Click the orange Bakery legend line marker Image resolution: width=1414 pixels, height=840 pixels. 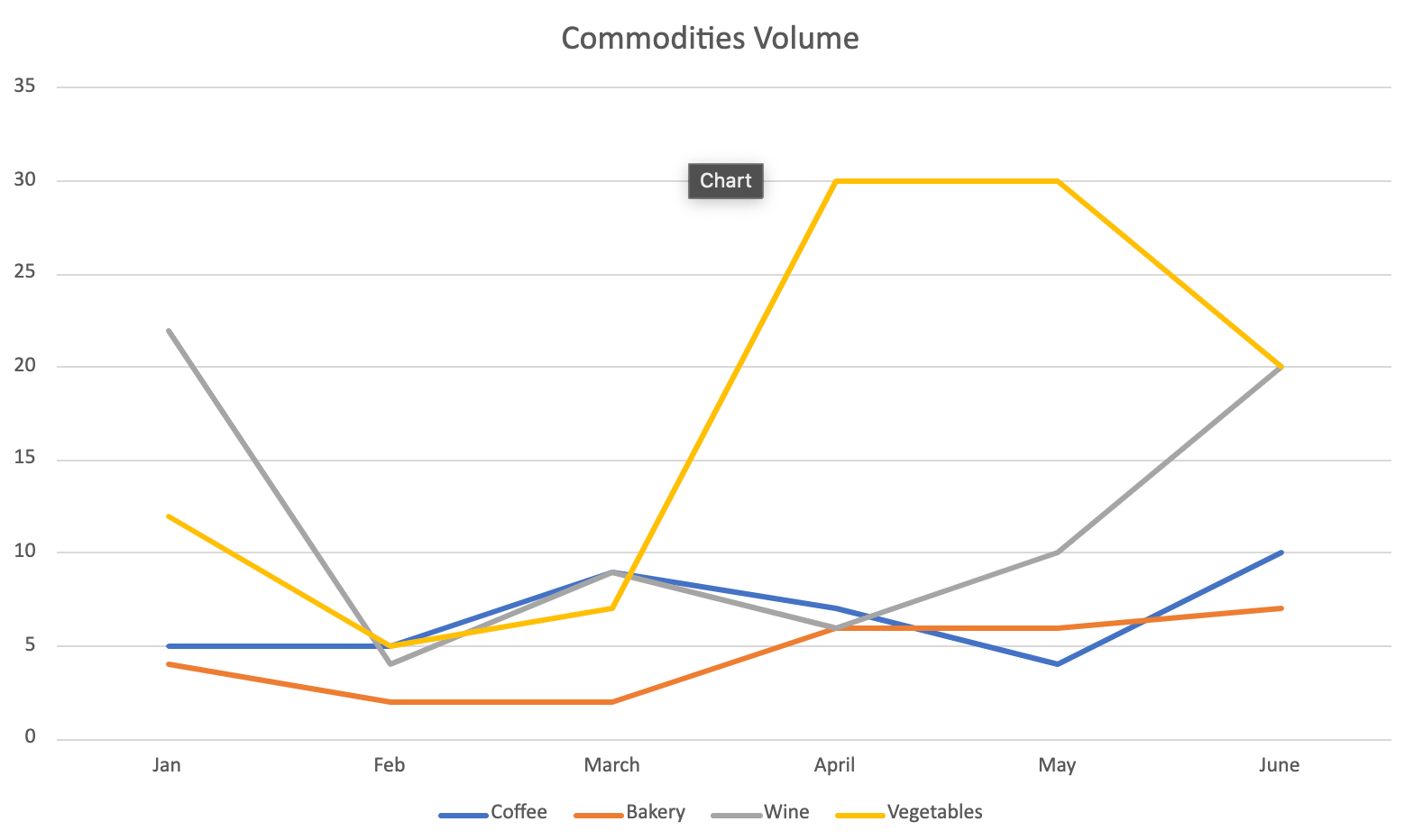click(599, 816)
